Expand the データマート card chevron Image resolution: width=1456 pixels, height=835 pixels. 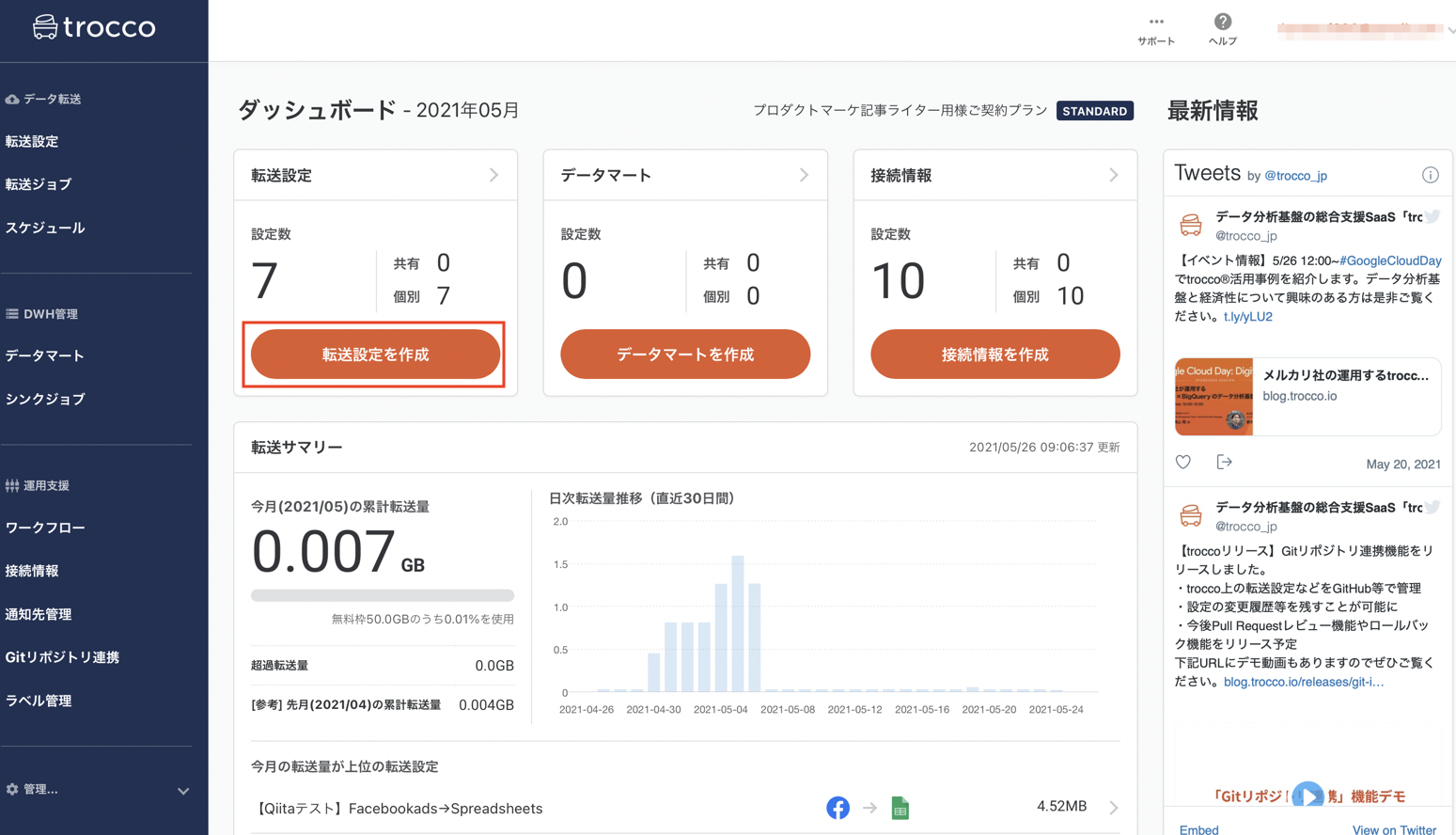pos(804,175)
